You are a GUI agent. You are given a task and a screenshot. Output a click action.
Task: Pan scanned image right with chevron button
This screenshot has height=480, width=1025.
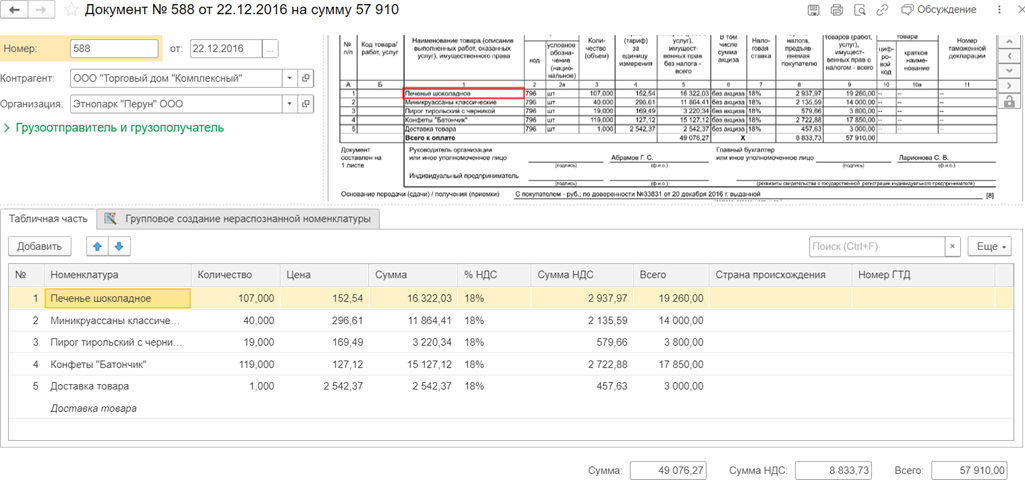(1009, 86)
